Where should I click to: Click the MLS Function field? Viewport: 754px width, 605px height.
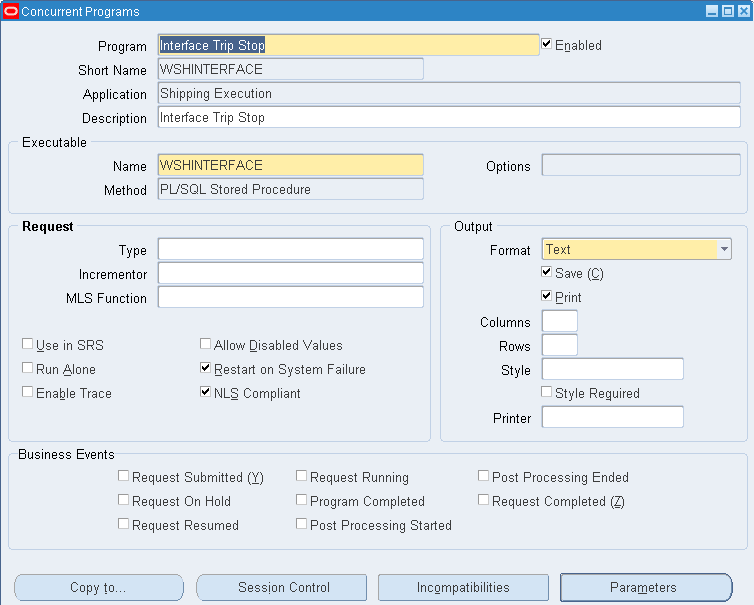pos(290,297)
